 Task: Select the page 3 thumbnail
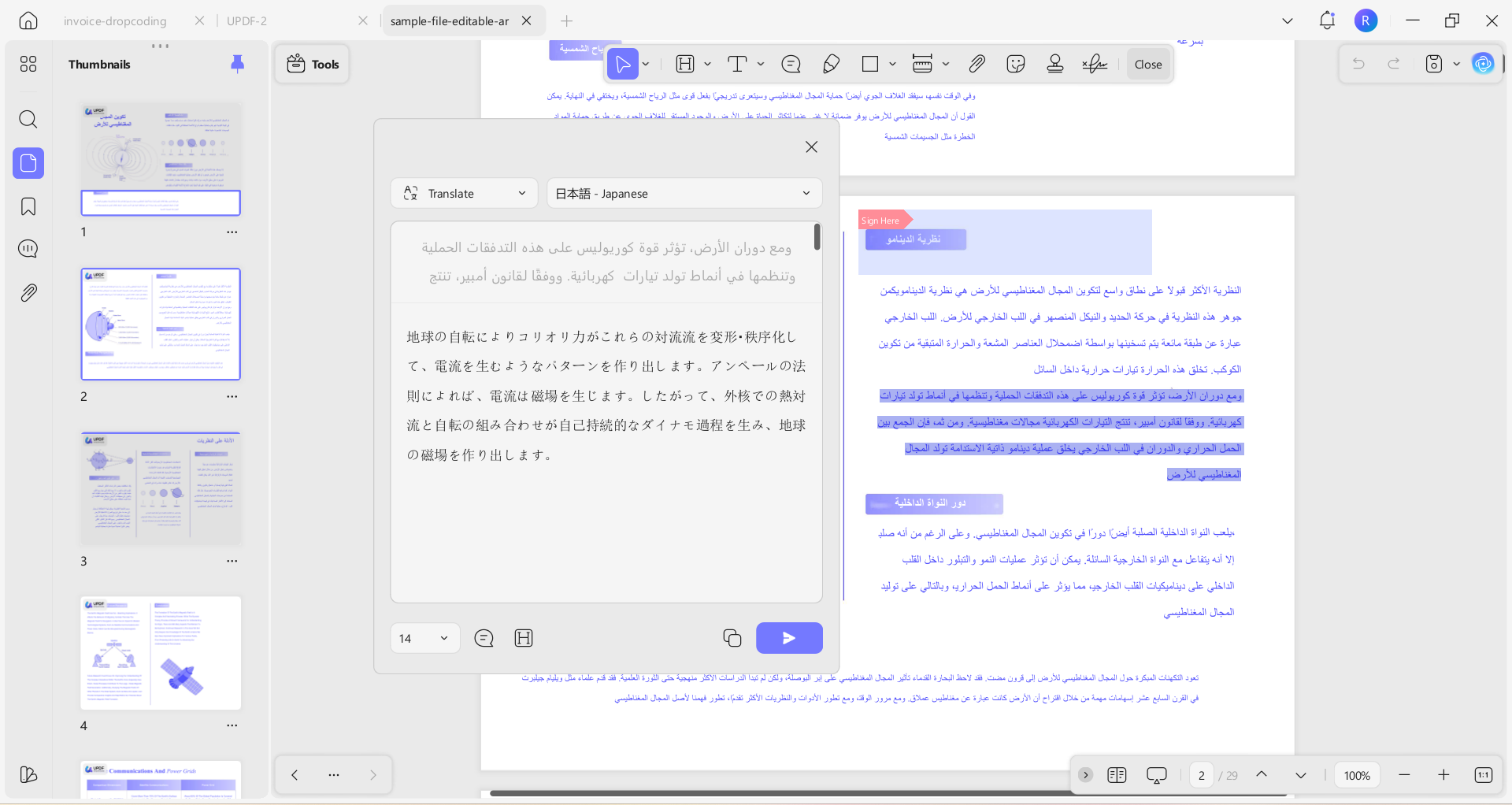[x=161, y=488]
